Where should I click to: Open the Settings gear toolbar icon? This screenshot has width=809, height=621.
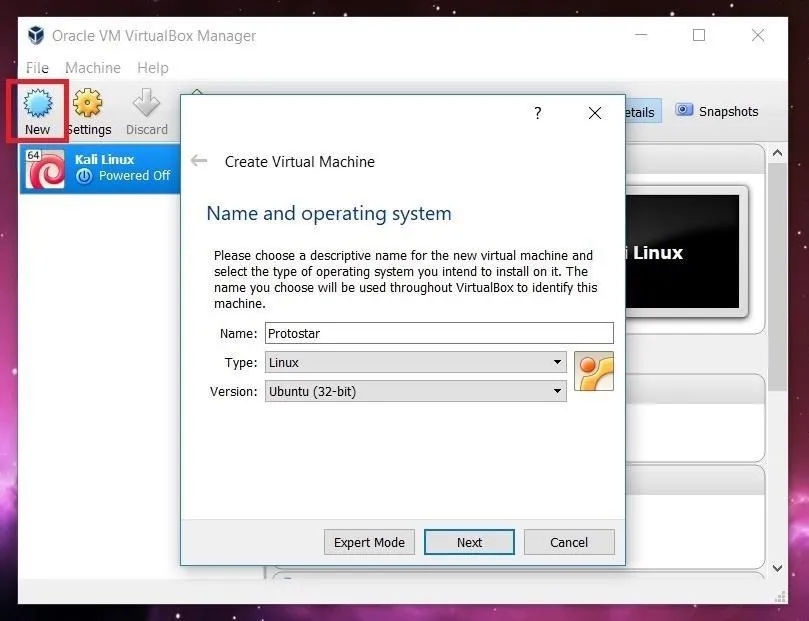(88, 102)
